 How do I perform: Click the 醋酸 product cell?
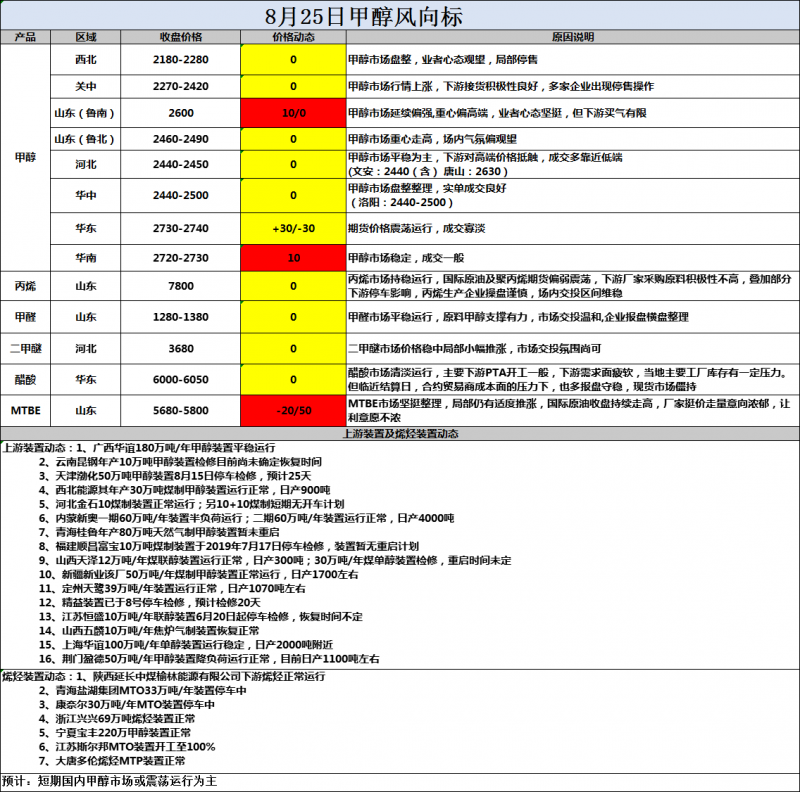26,379
